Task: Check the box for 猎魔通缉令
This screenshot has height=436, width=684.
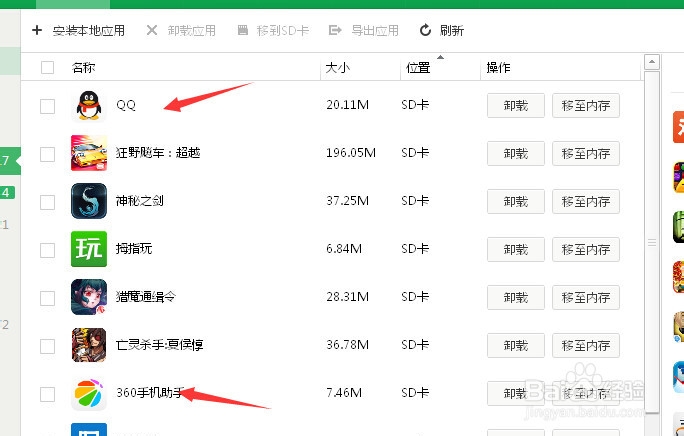Action: pos(48,298)
